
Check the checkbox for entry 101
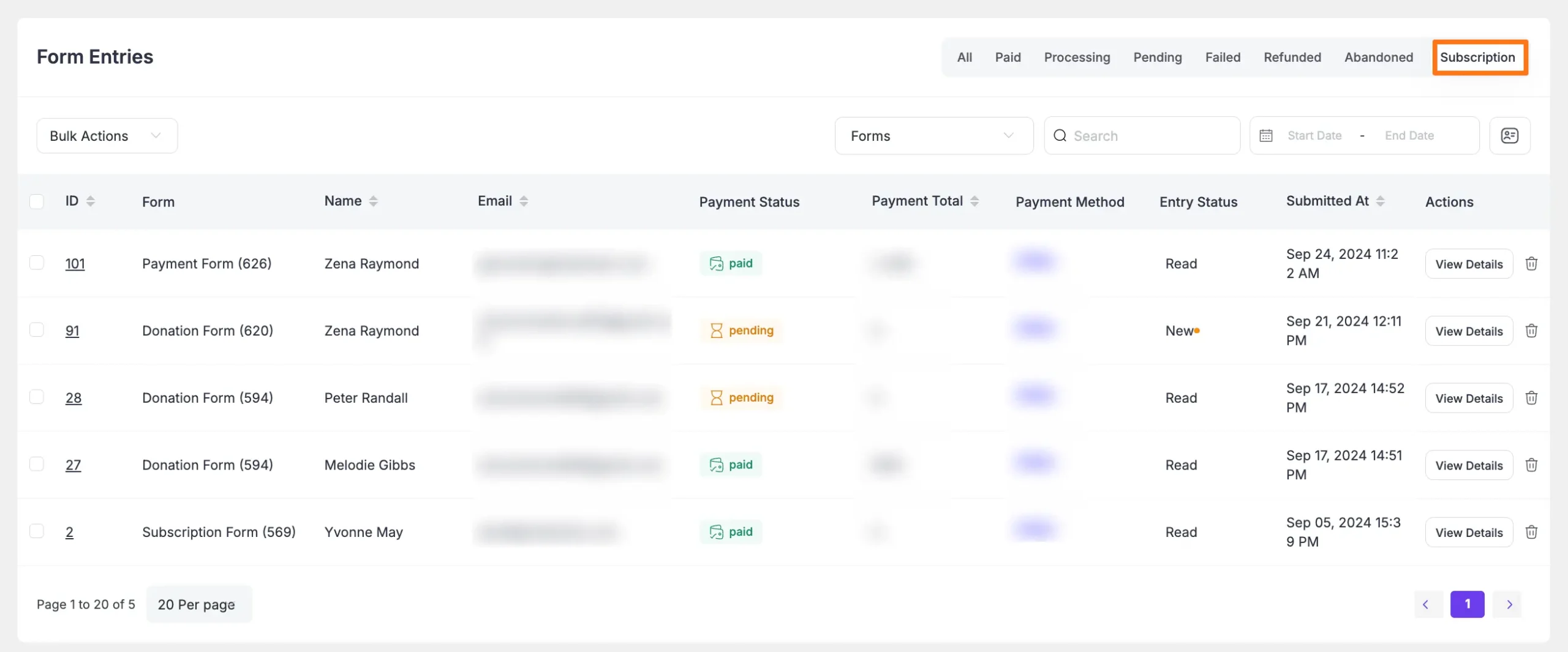pyautogui.click(x=37, y=262)
